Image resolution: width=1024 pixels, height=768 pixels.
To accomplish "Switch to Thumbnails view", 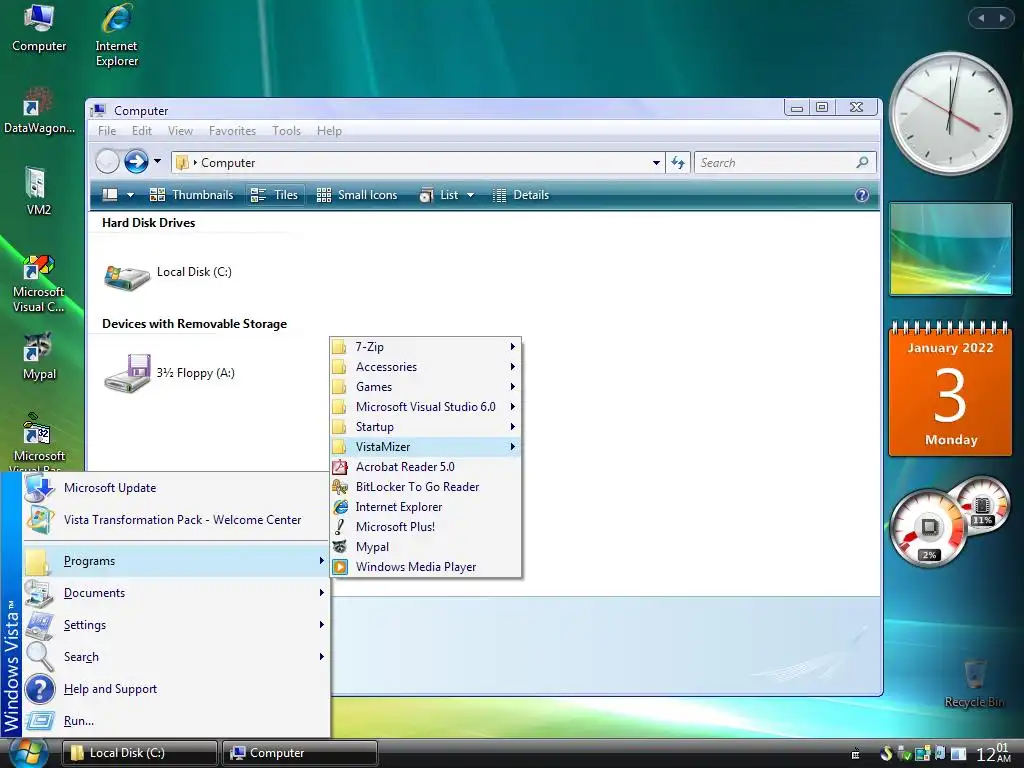I will click(191, 195).
